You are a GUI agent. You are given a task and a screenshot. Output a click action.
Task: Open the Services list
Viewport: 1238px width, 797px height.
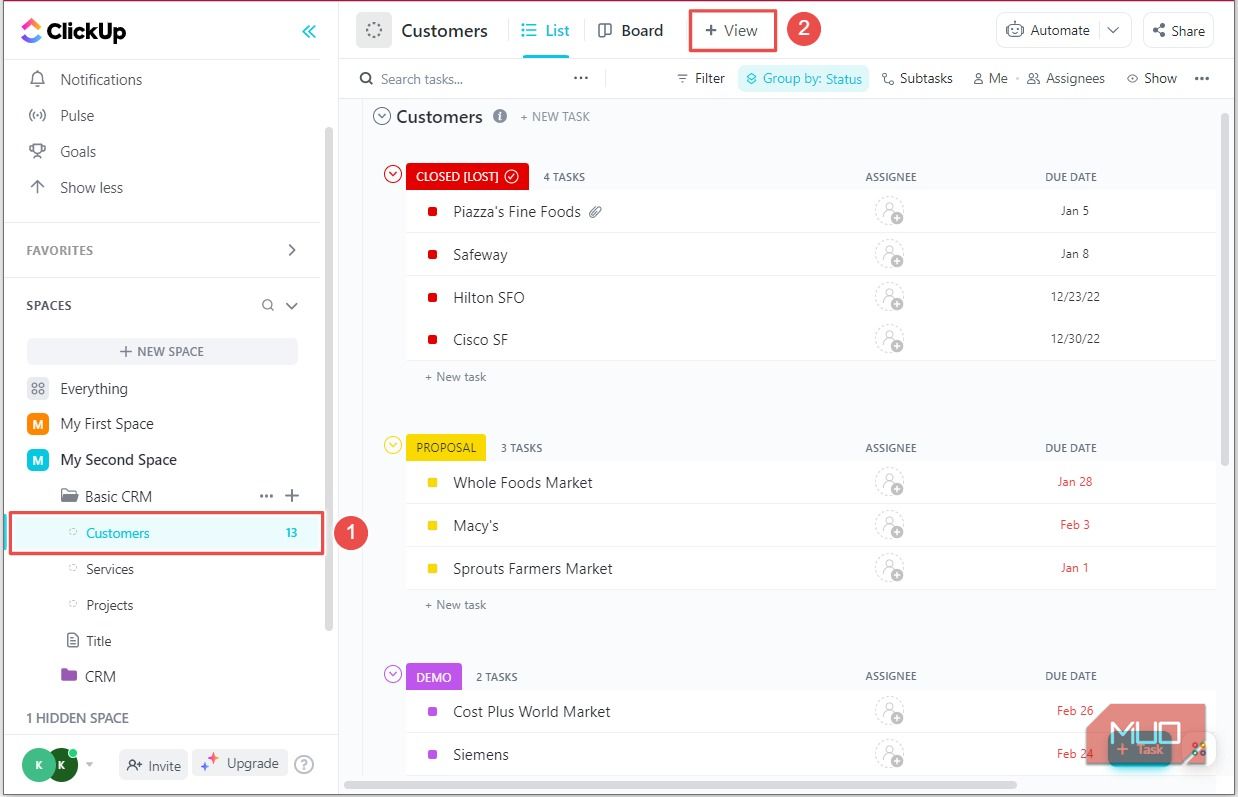[110, 569]
